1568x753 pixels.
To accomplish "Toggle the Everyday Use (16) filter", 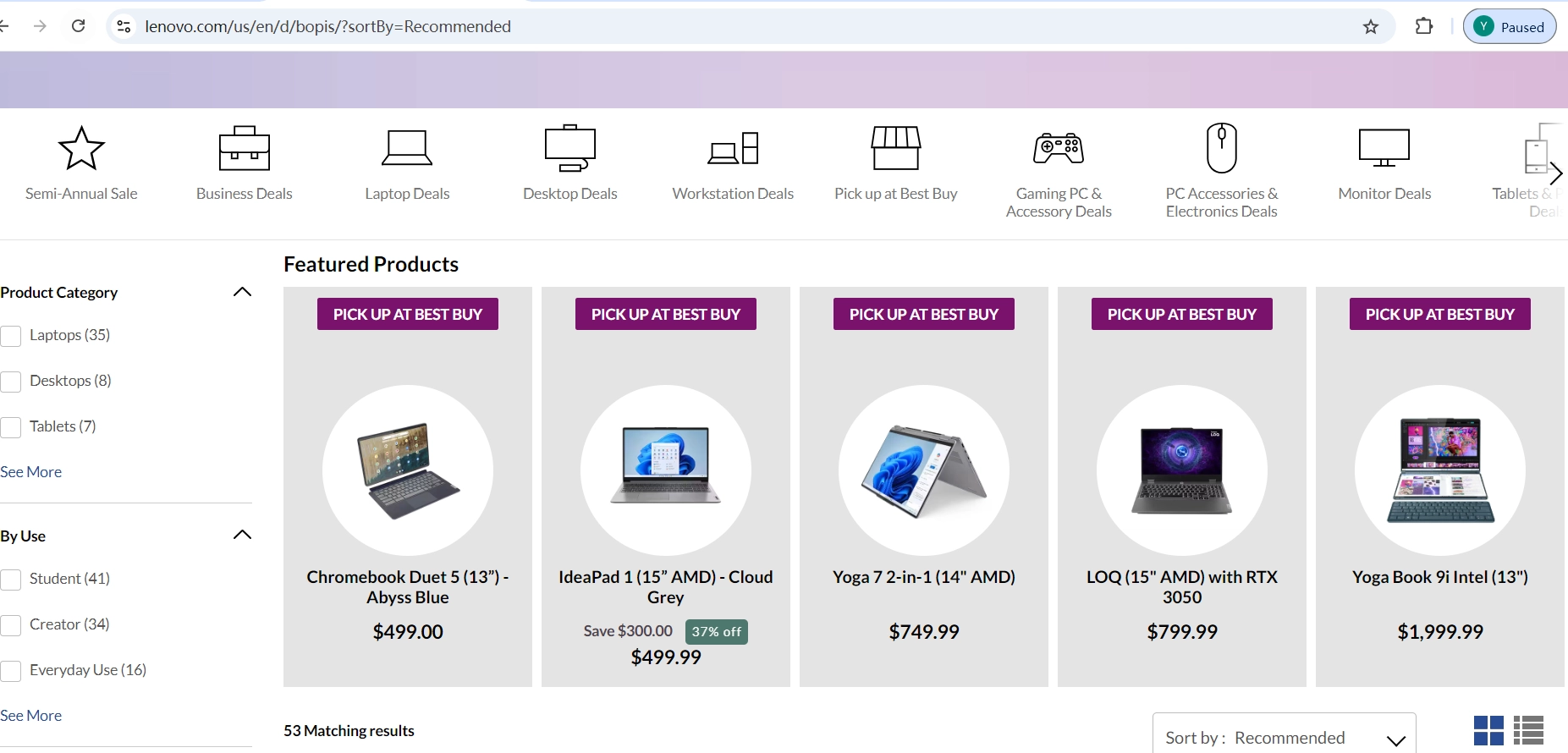I will tap(11, 671).
